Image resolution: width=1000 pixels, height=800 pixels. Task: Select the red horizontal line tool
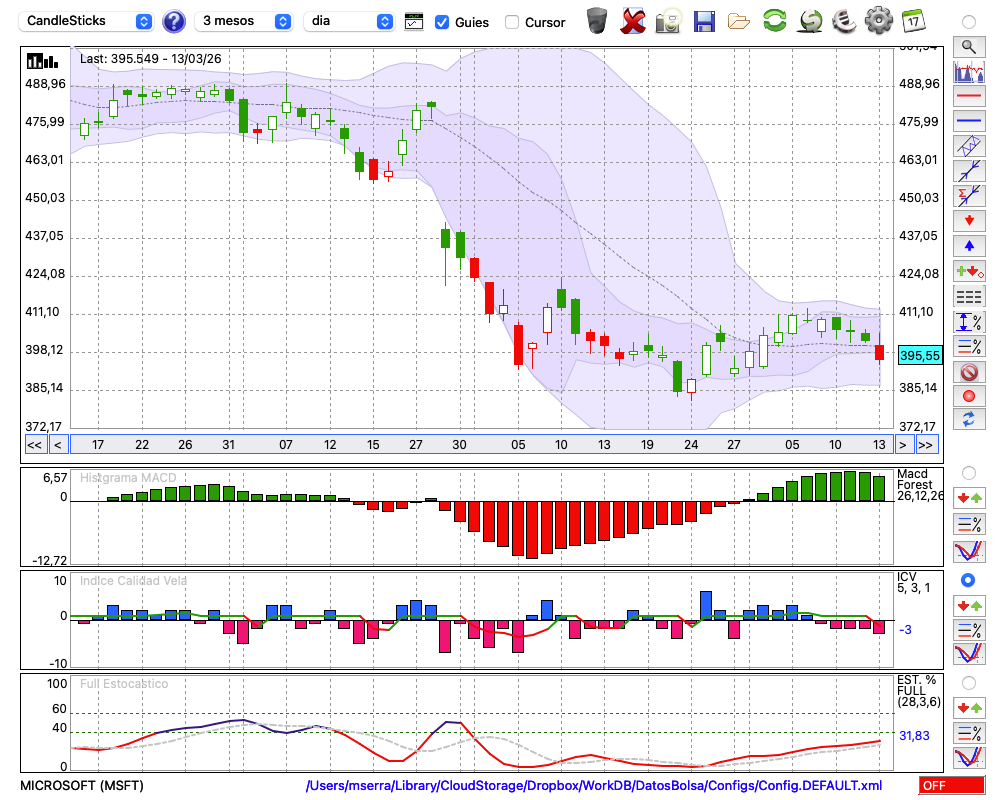click(x=968, y=97)
